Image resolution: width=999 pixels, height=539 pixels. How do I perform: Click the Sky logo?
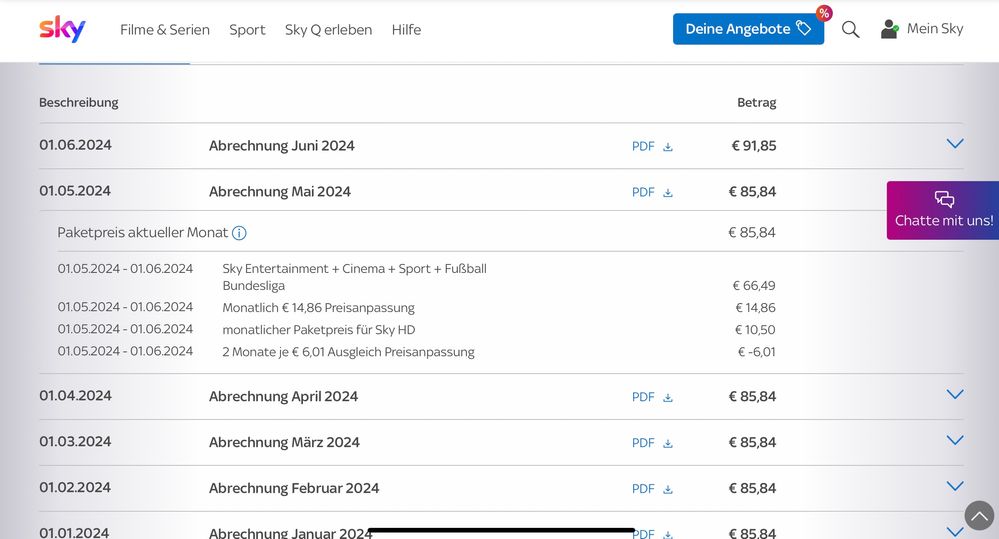(x=62, y=29)
